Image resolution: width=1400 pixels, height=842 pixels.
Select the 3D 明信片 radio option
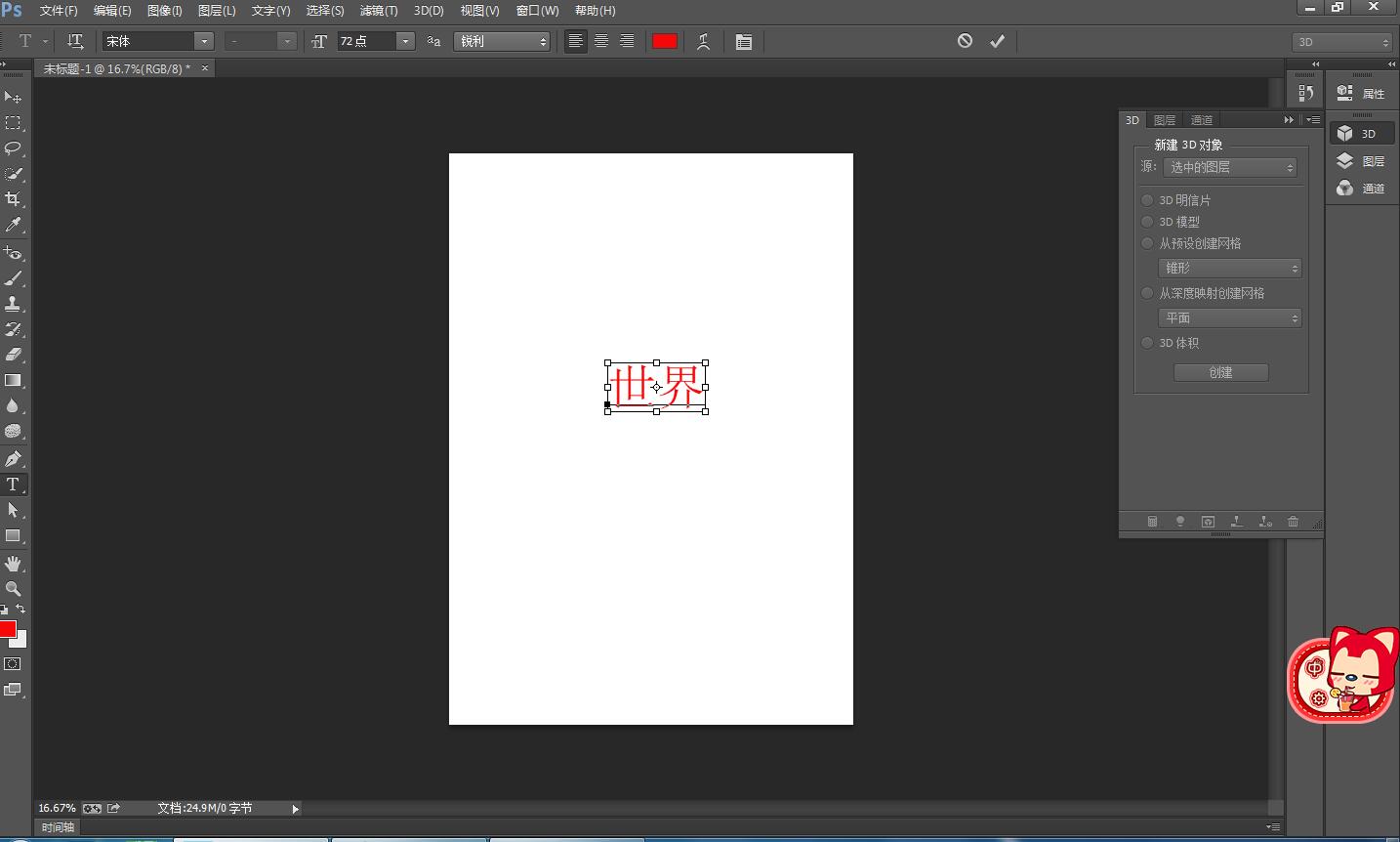coord(1148,200)
